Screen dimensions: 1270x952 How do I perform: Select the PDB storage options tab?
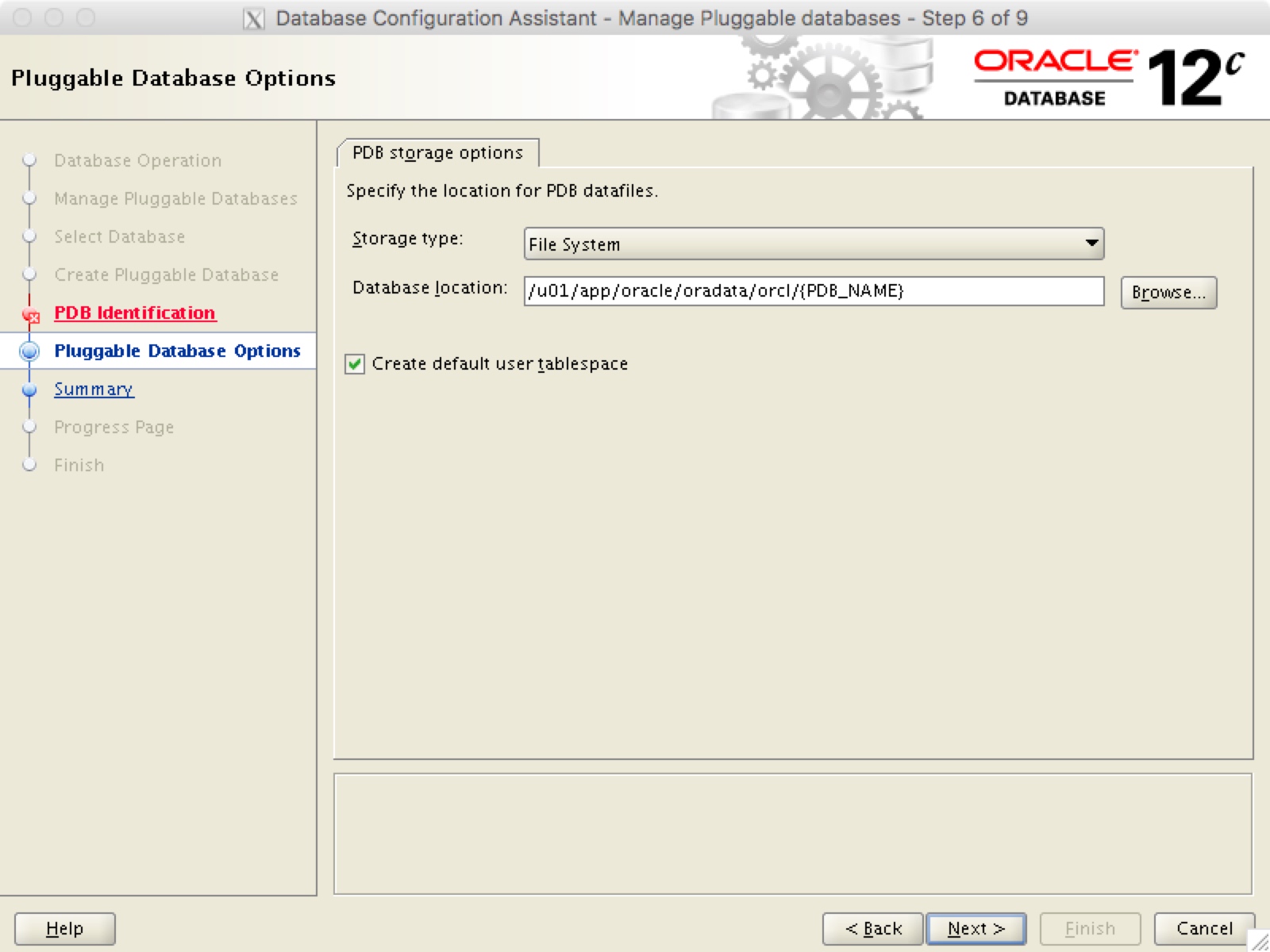438,152
